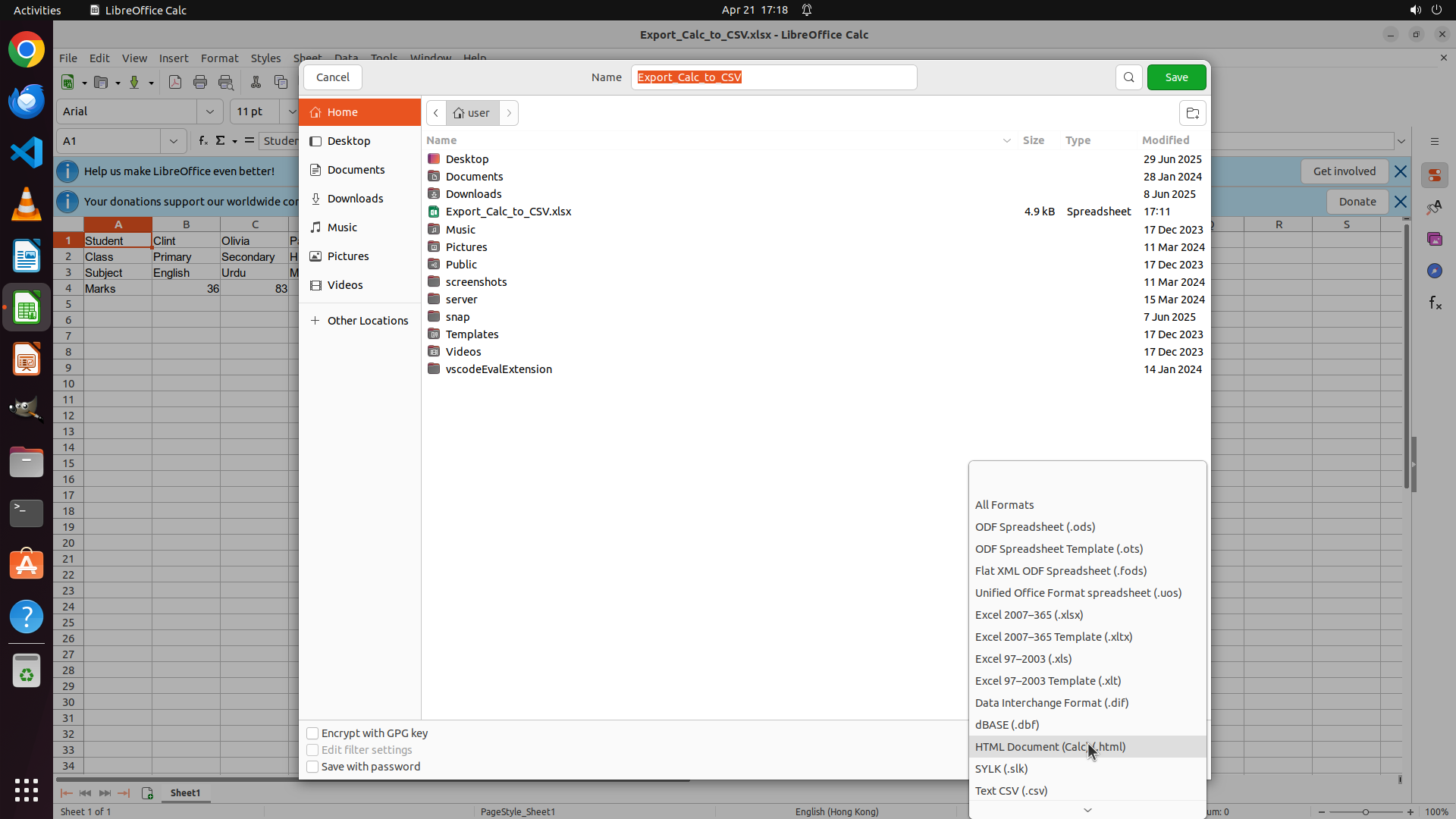Click the create new folder icon

point(1192,113)
